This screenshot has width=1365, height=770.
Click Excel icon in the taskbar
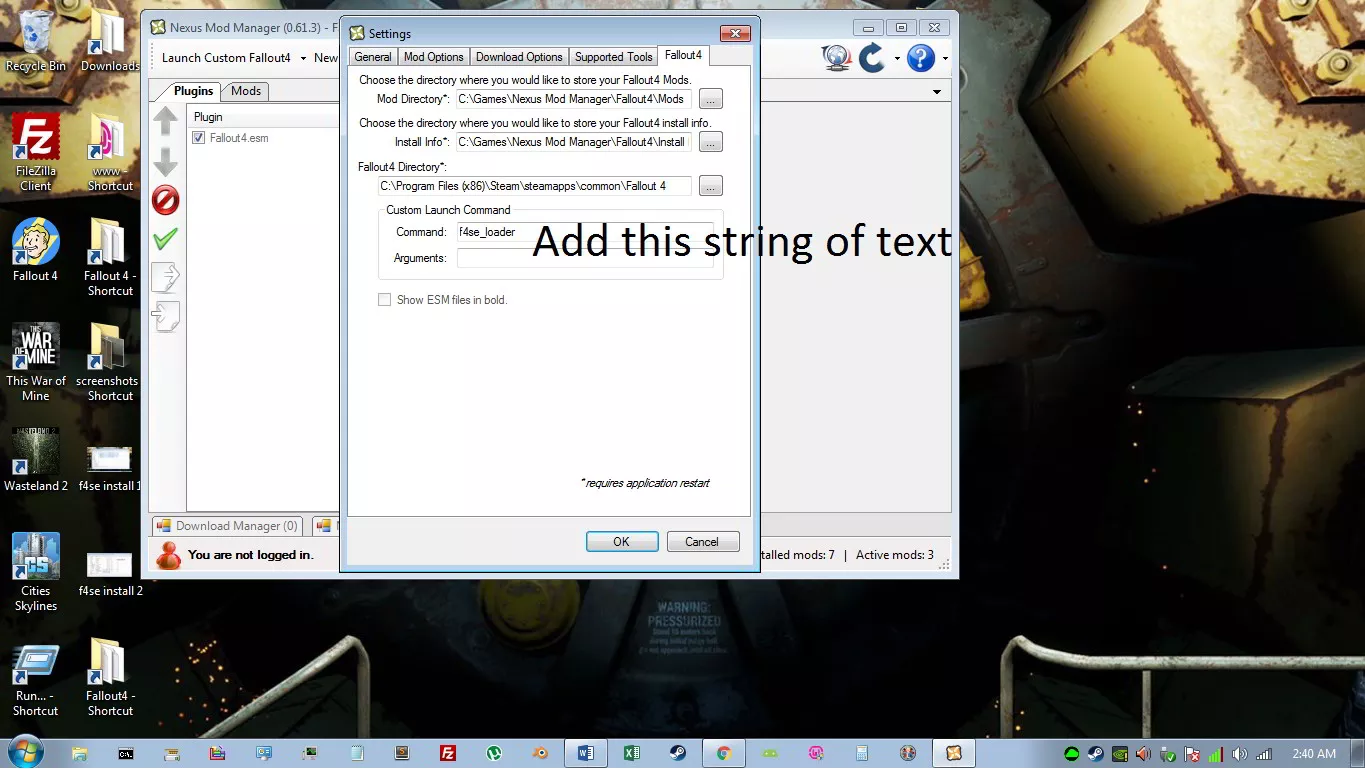[631, 753]
